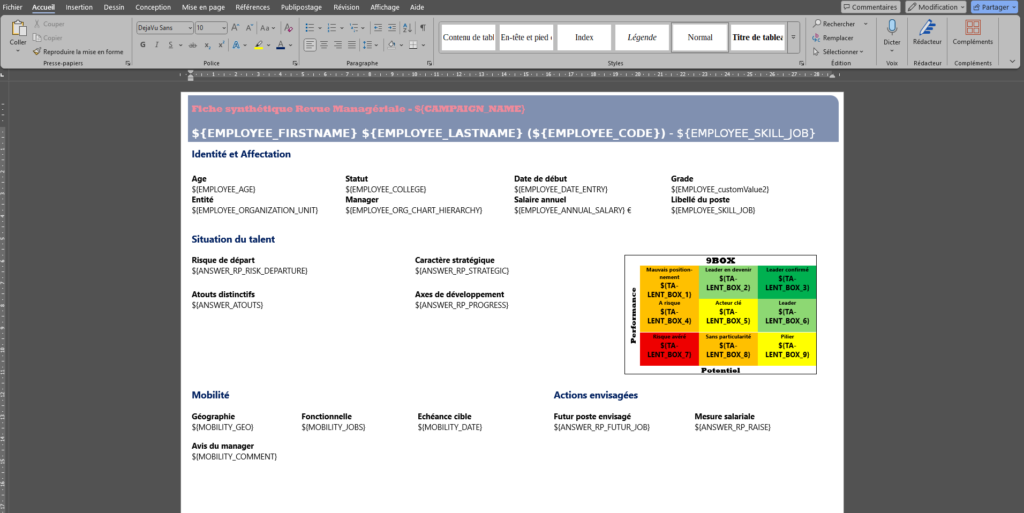Expand the Styles gallery more arrow
1024x513 pixels.
pos(794,37)
